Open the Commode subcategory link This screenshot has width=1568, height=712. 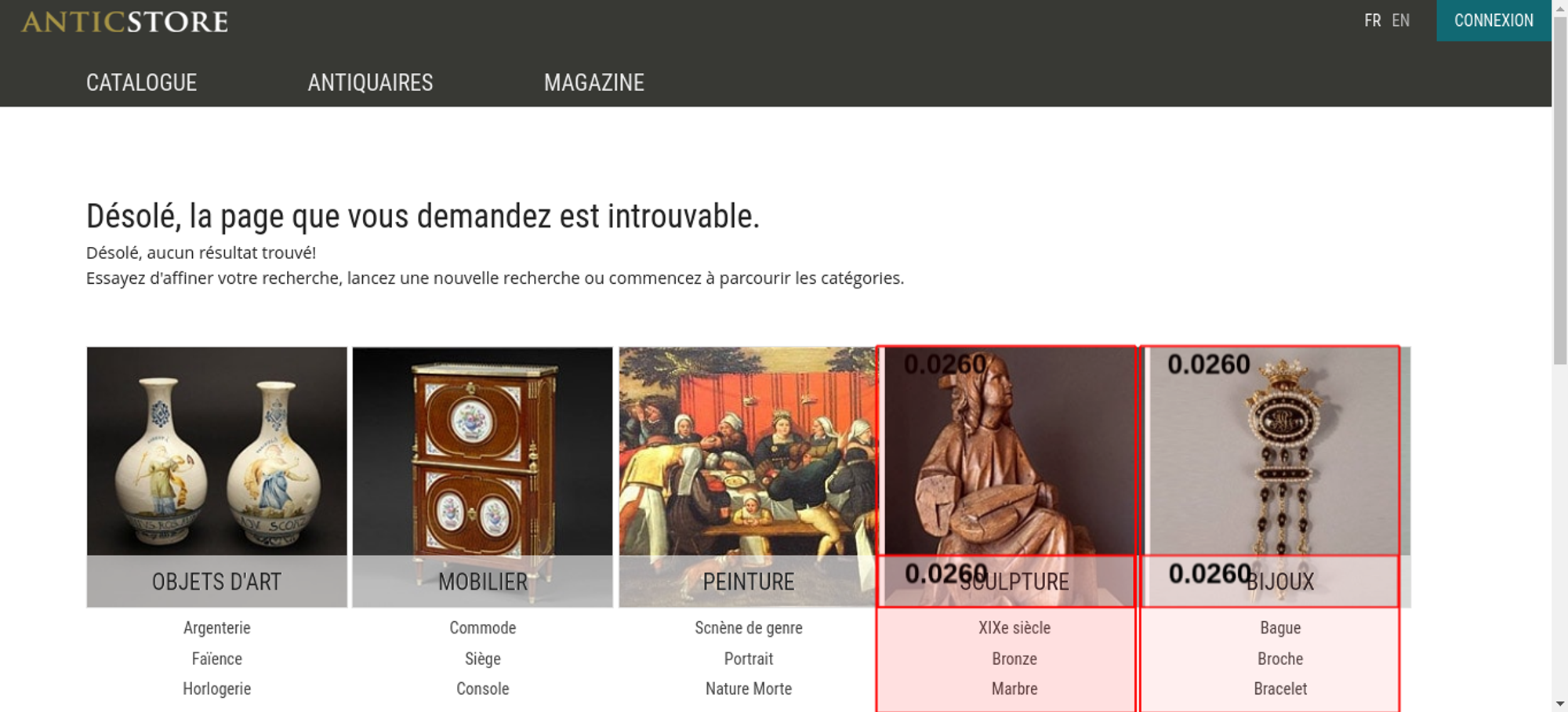point(483,628)
